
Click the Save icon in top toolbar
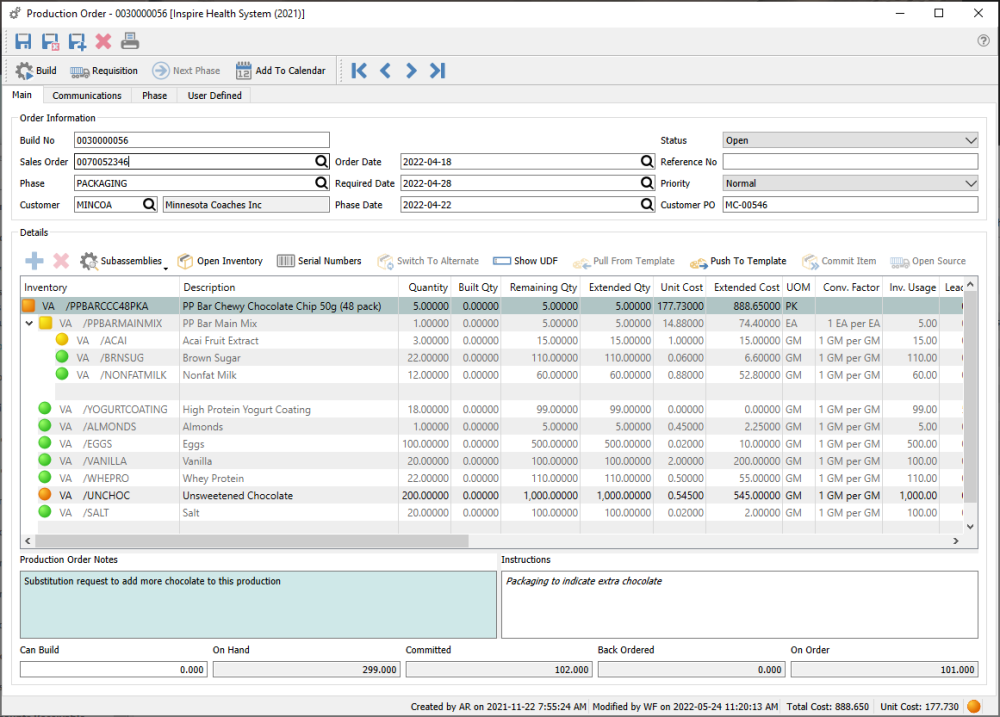coord(23,41)
